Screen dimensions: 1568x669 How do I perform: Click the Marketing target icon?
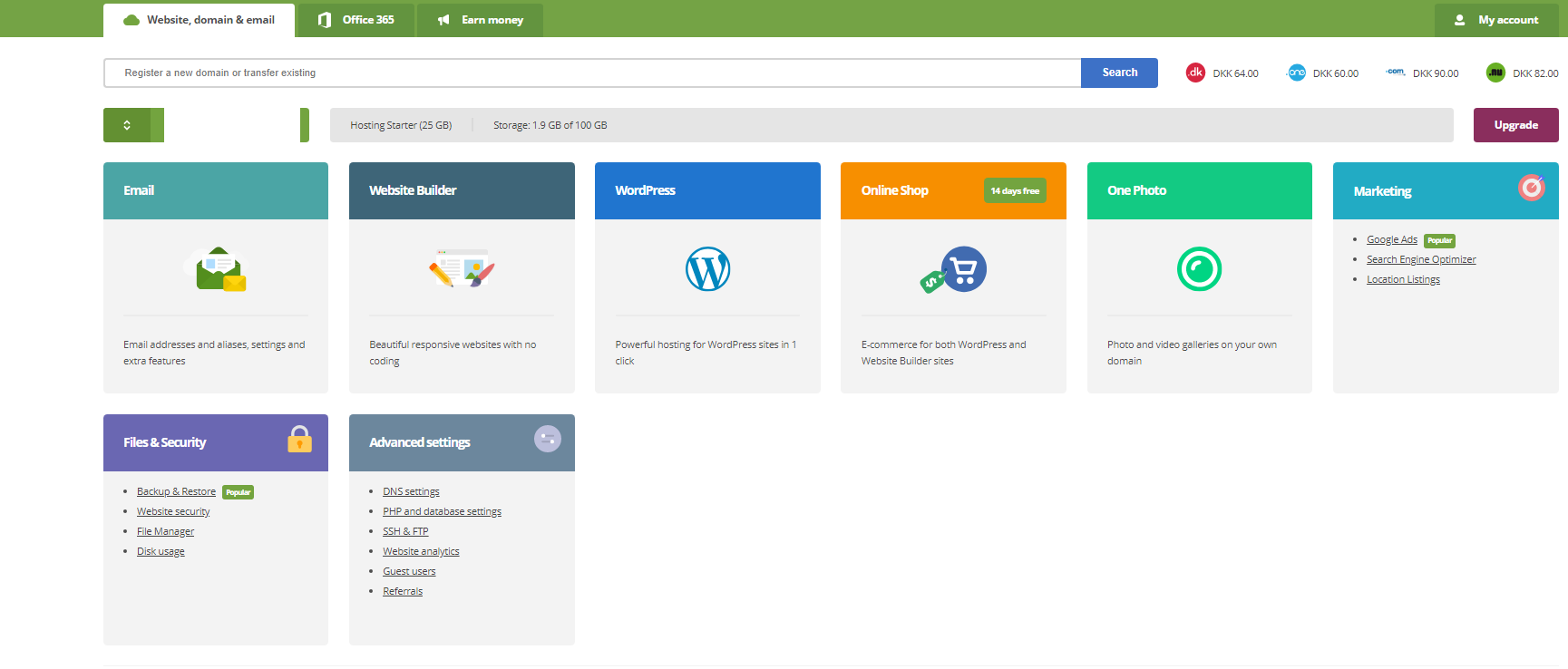1531,188
